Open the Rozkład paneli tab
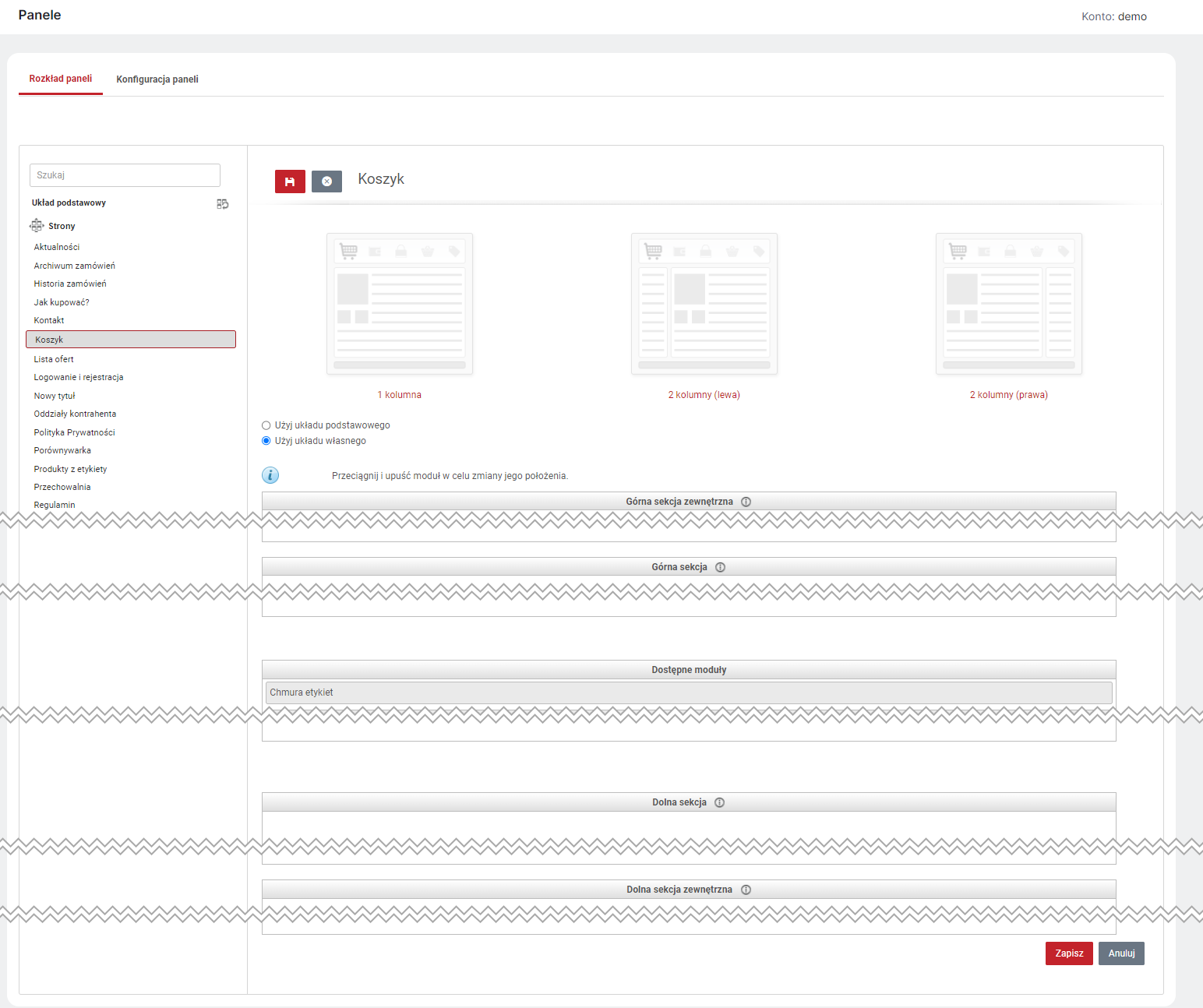The height and width of the screenshot is (1008, 1203). (61, 79)
